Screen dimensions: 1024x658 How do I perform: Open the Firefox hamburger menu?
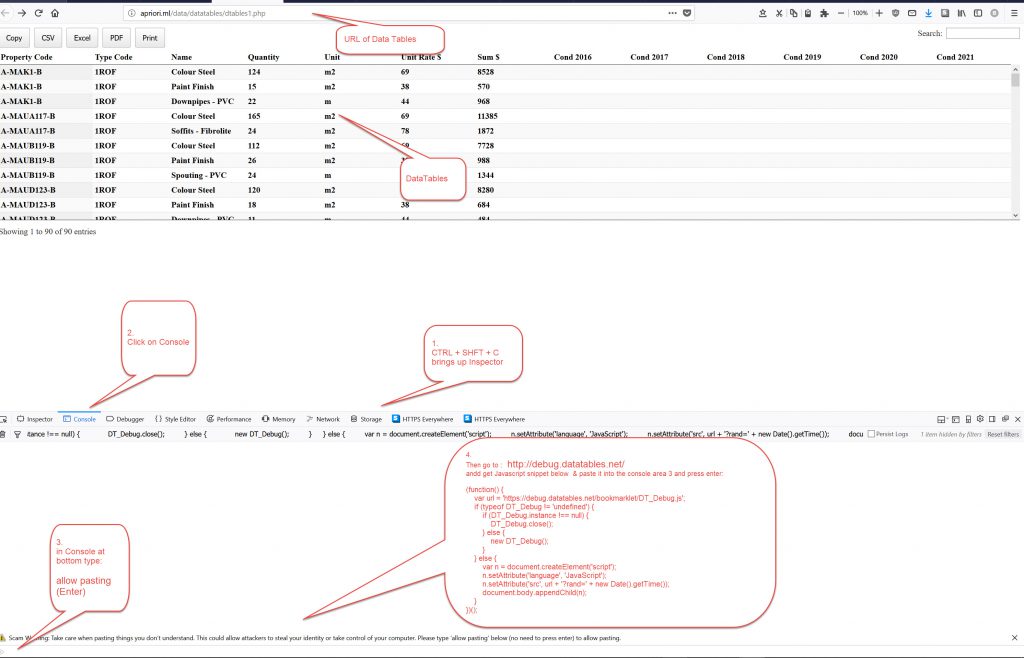pyautogui.click(x=1011, y=14)
